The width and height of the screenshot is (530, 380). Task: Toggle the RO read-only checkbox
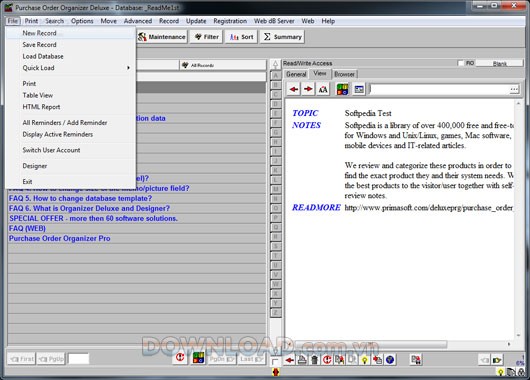[x=460, y=63]
